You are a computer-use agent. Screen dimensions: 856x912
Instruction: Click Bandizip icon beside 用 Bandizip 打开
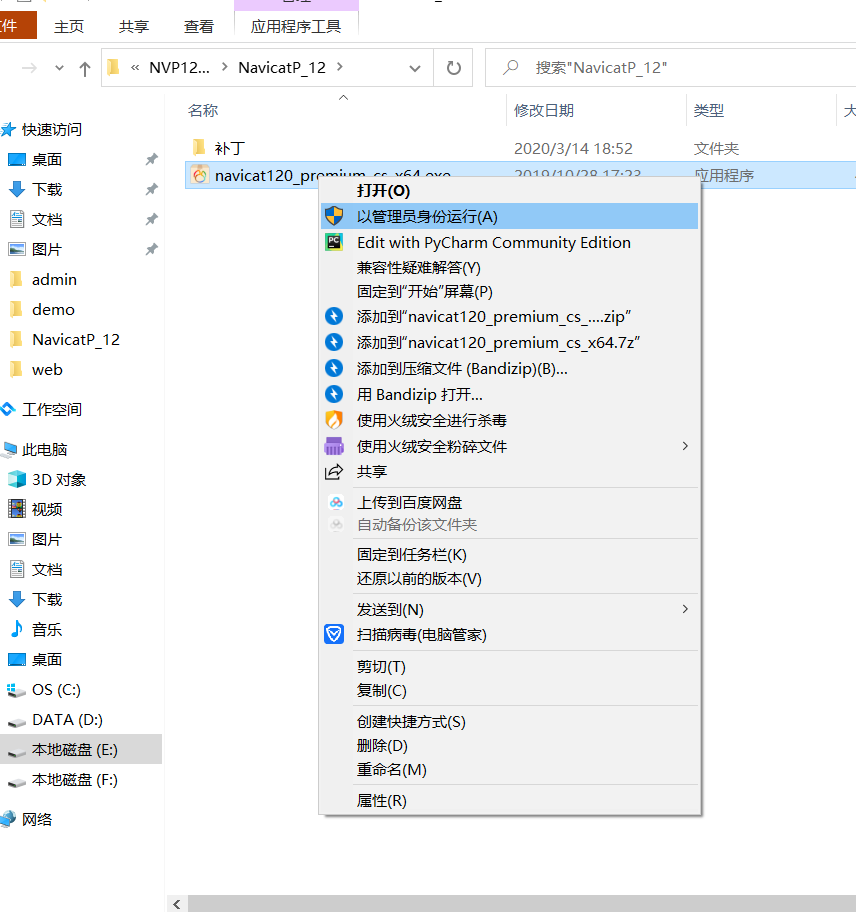[x=334, y=394]
